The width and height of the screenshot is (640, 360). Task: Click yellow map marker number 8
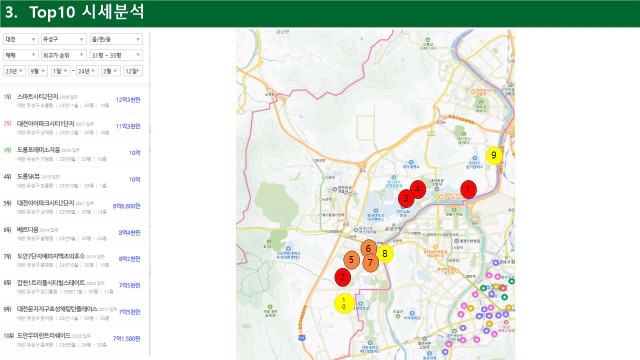385,254
